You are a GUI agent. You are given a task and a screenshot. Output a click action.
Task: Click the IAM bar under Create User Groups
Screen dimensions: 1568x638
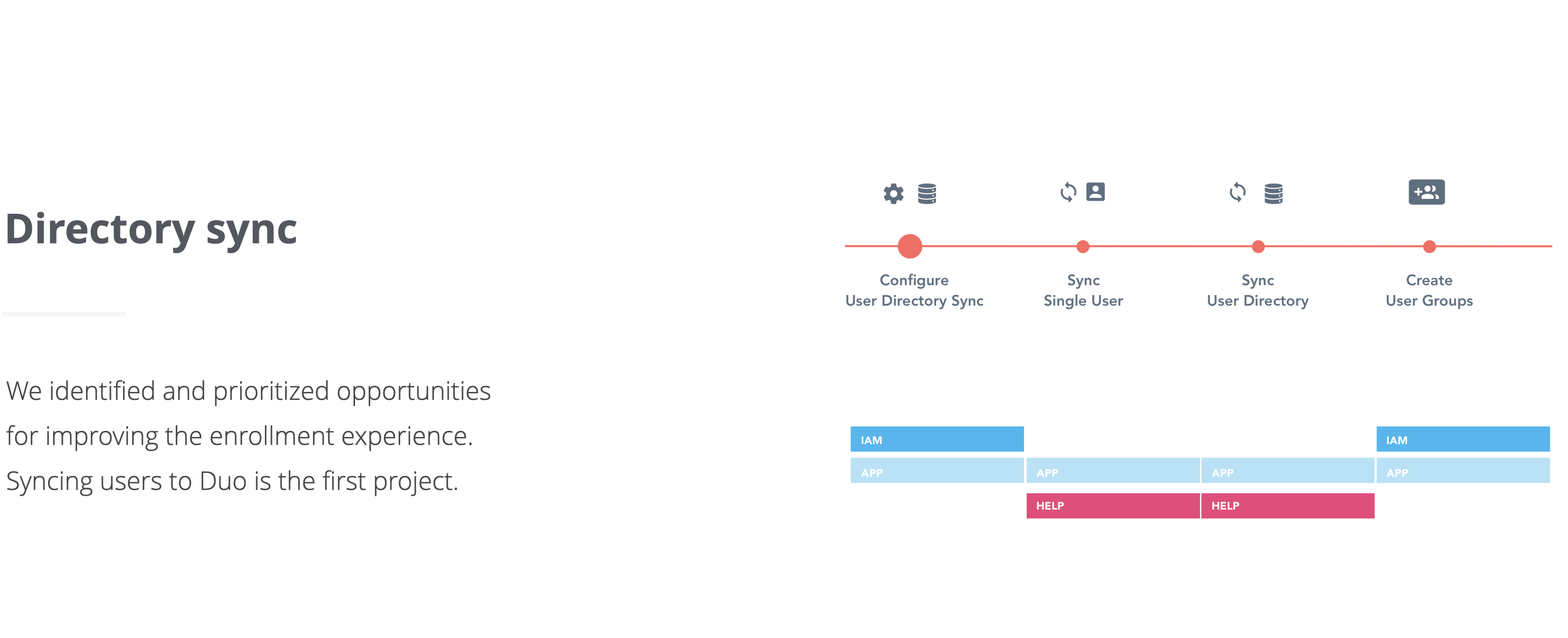coord(1463,439)
